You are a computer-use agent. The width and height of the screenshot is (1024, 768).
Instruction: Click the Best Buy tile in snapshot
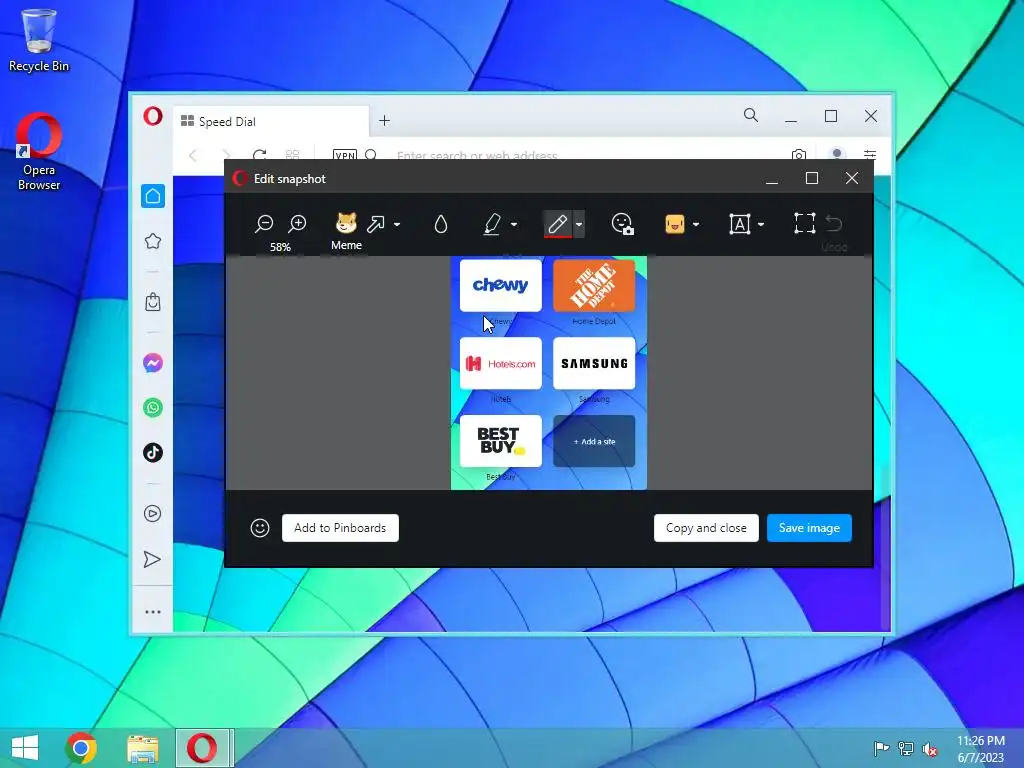click(501, 441)
